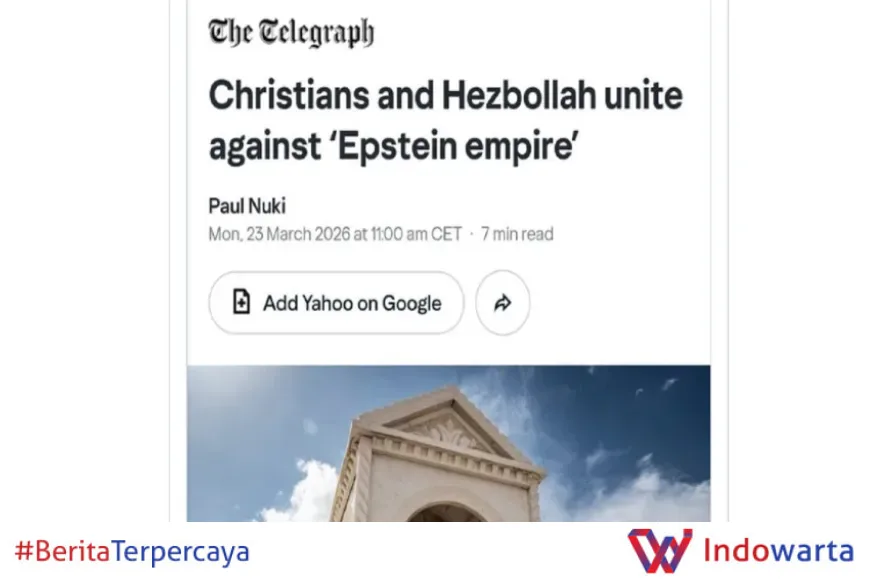Click the document-plus icon beside Add Yahoo
This screenshot has width=870, height=579.
click(241, 302)
